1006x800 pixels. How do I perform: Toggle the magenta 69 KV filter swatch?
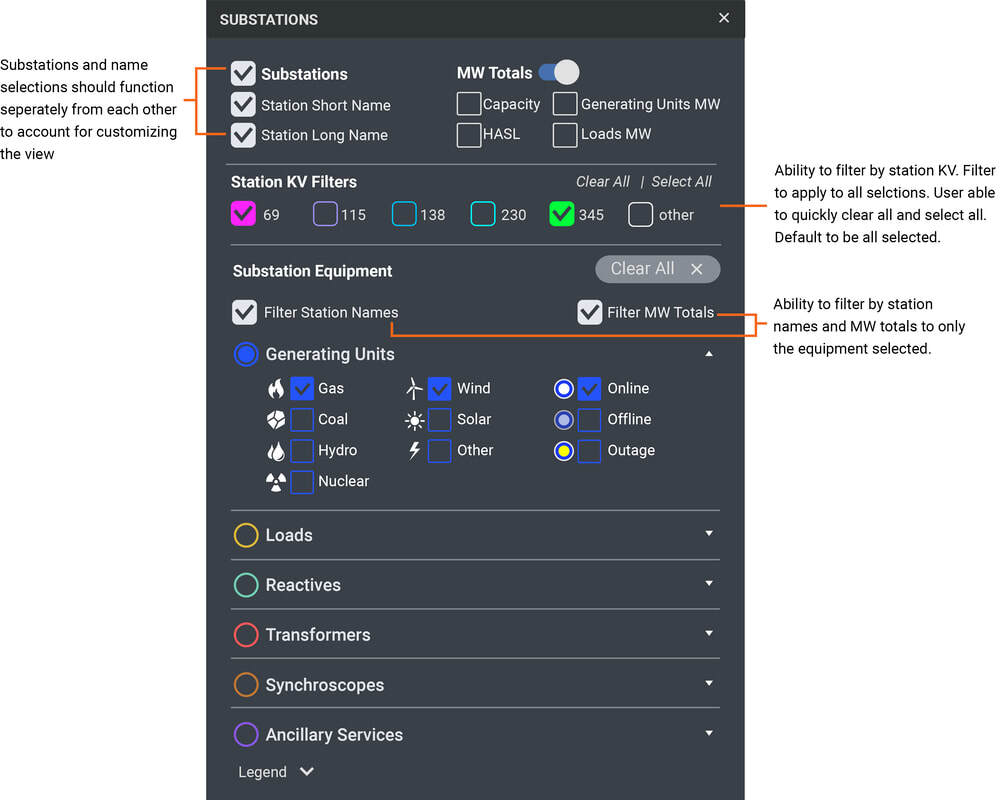pyautogui.click(x=243, y=214)
